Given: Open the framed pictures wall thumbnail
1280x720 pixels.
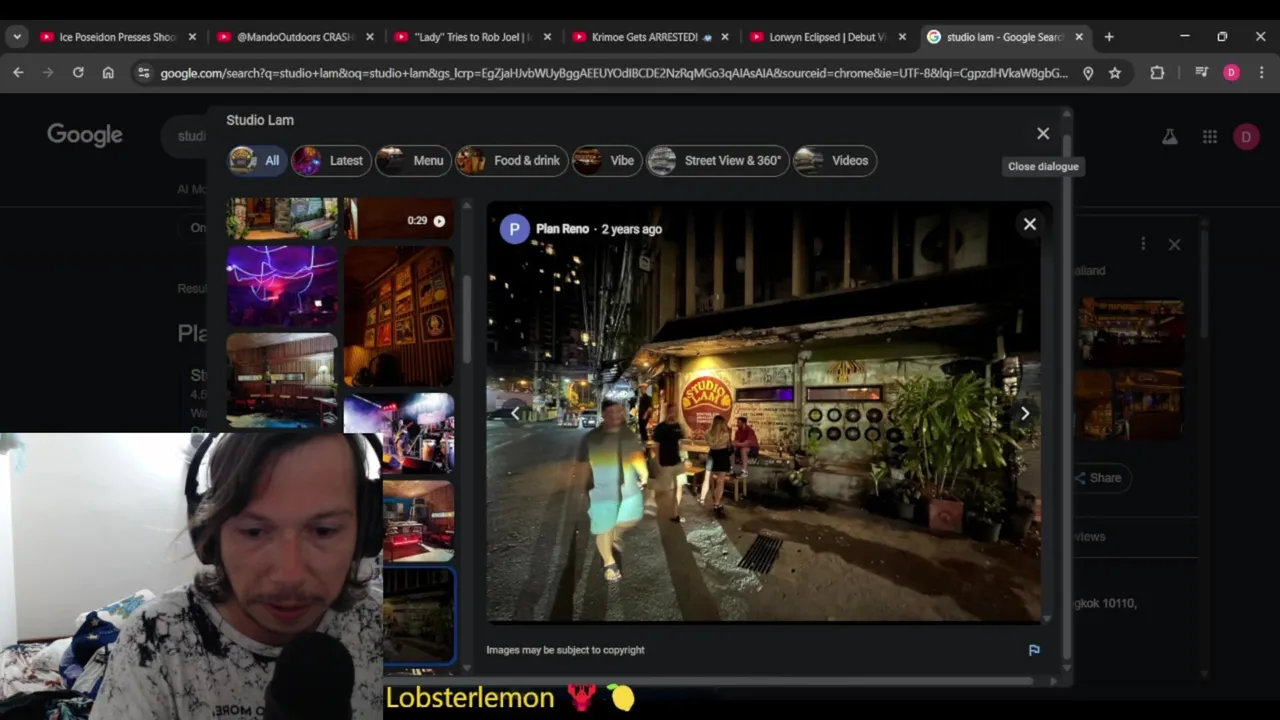Looking at the screenshot, I should point(399,317).
